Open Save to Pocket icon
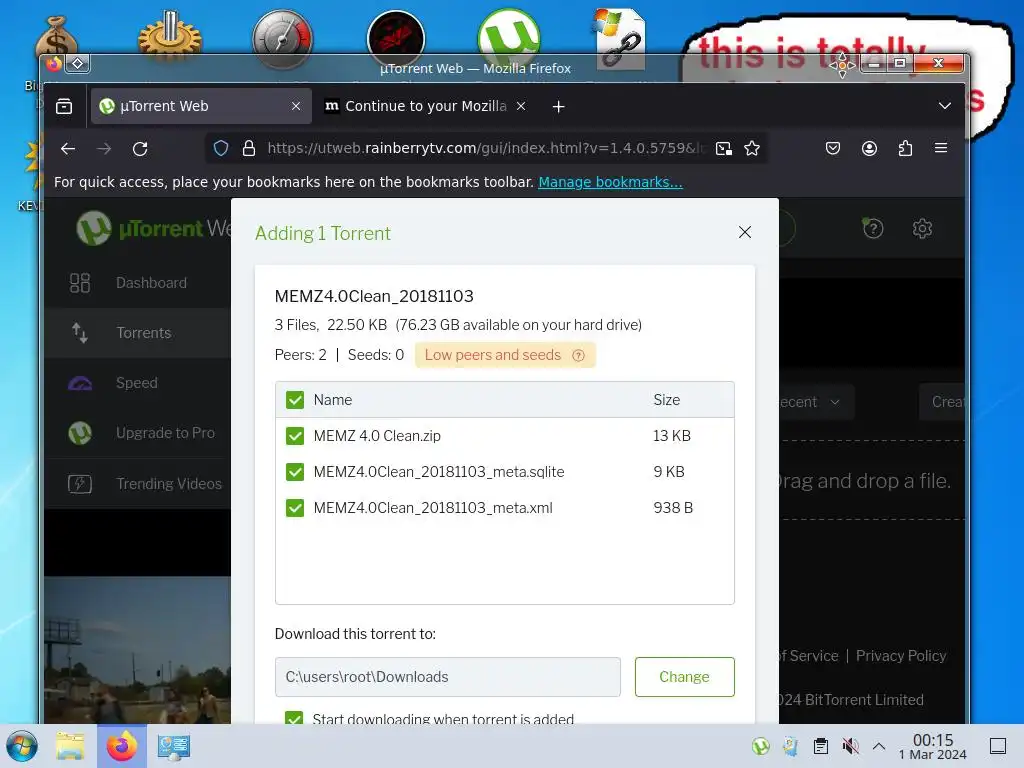The height and width of the screenshot is (768, 1024). [x=833, y=148]
